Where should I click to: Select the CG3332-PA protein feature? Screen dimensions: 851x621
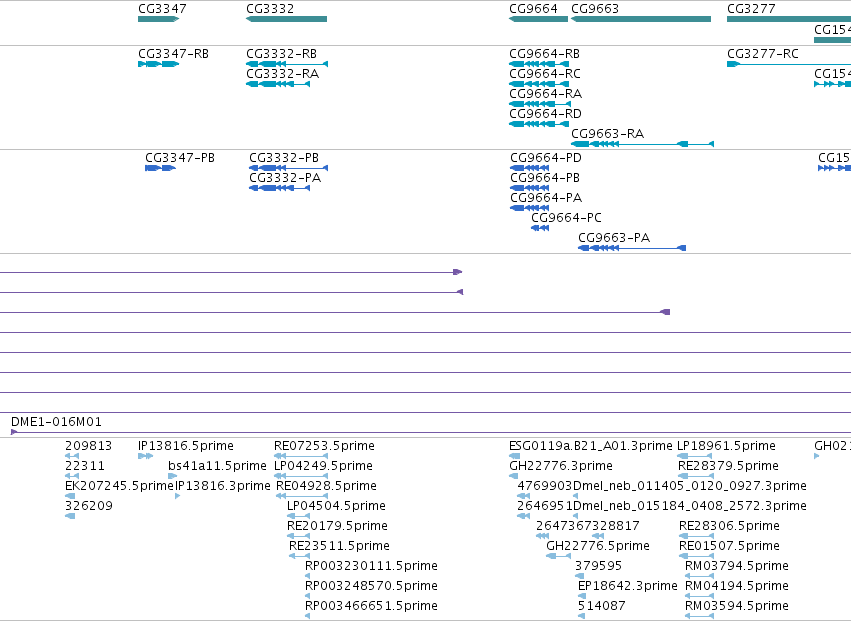coord(280,188)
